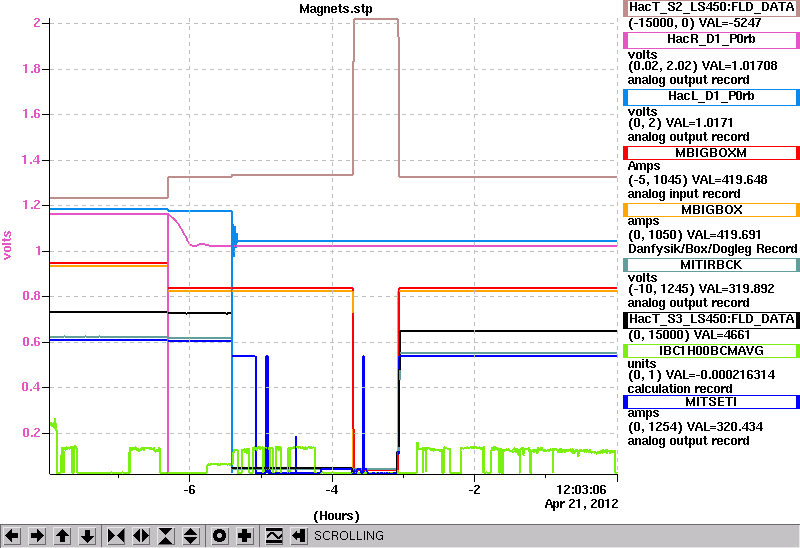This screenshot has height=548, width=800.
Task: Click the Magnets.stp graph title
Action: (x=336, y=9)
